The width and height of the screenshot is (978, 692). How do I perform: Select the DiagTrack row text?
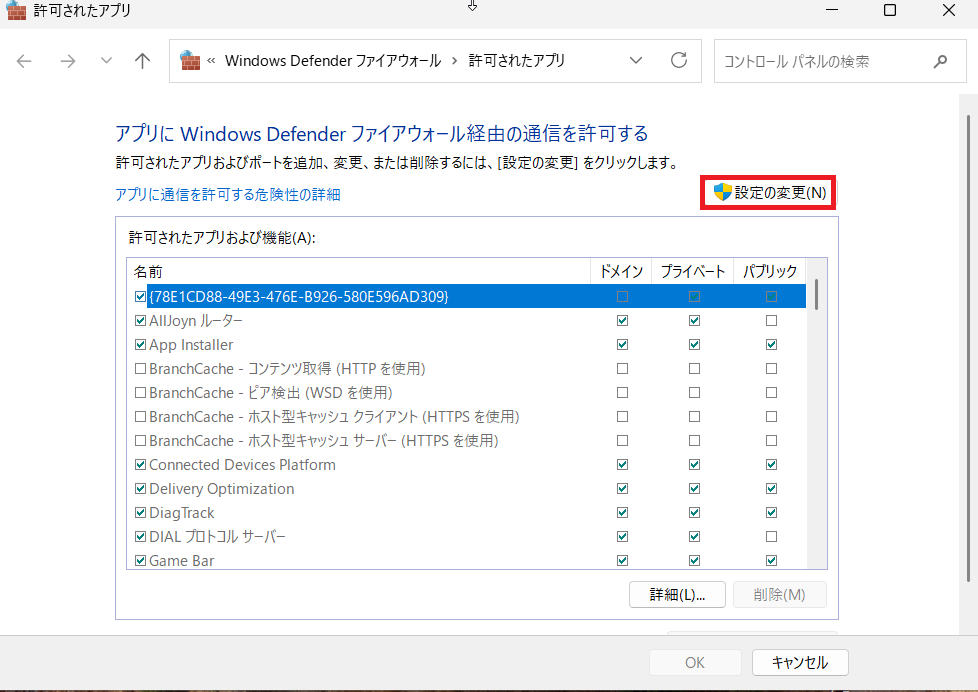182,513
